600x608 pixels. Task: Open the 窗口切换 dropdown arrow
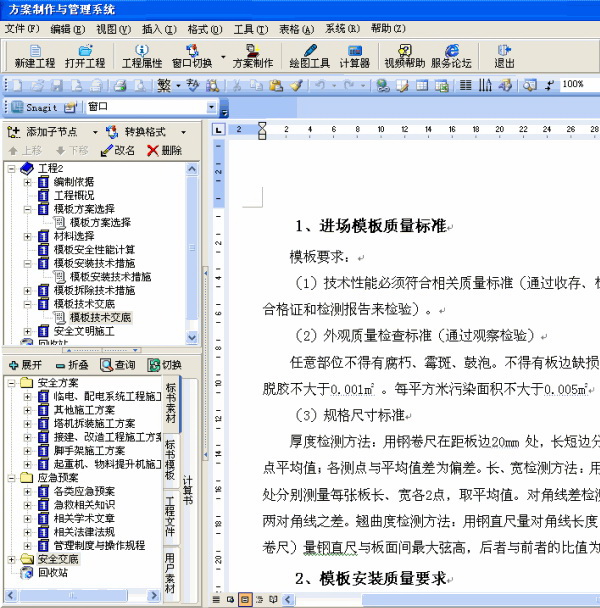223,57
